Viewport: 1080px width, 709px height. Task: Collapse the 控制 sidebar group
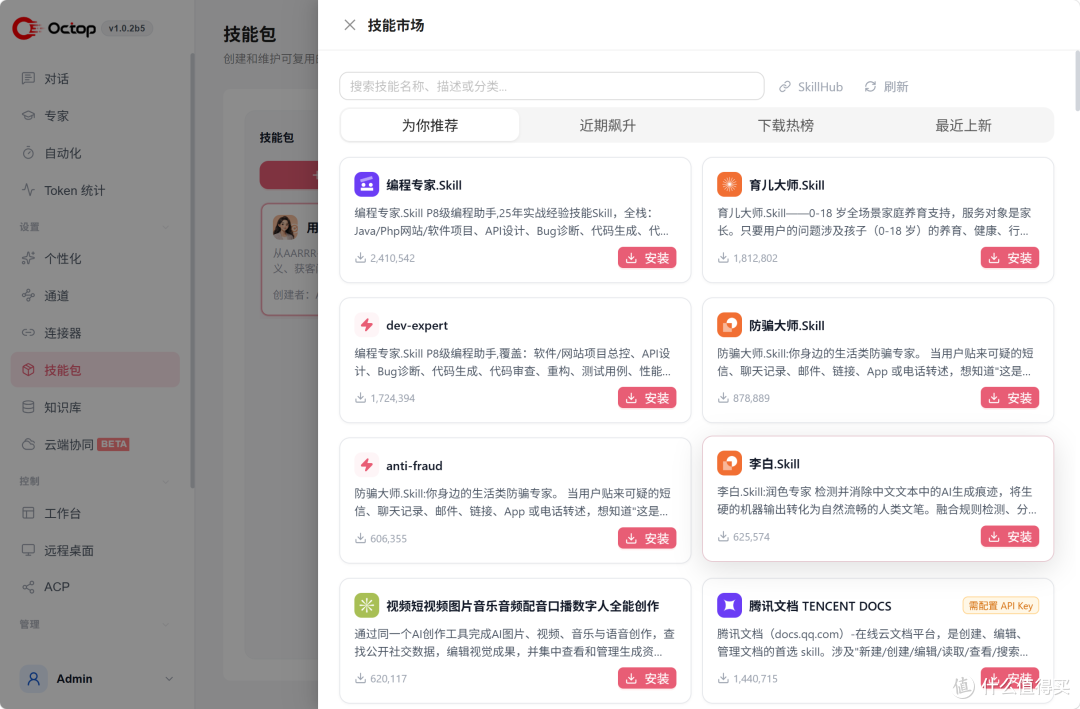click(165, 481)
